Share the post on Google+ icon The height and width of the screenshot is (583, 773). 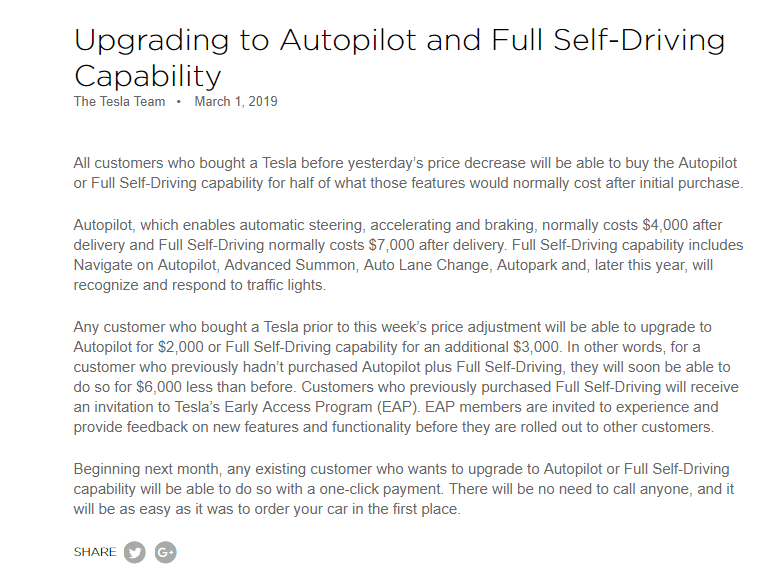pos(166,552)
